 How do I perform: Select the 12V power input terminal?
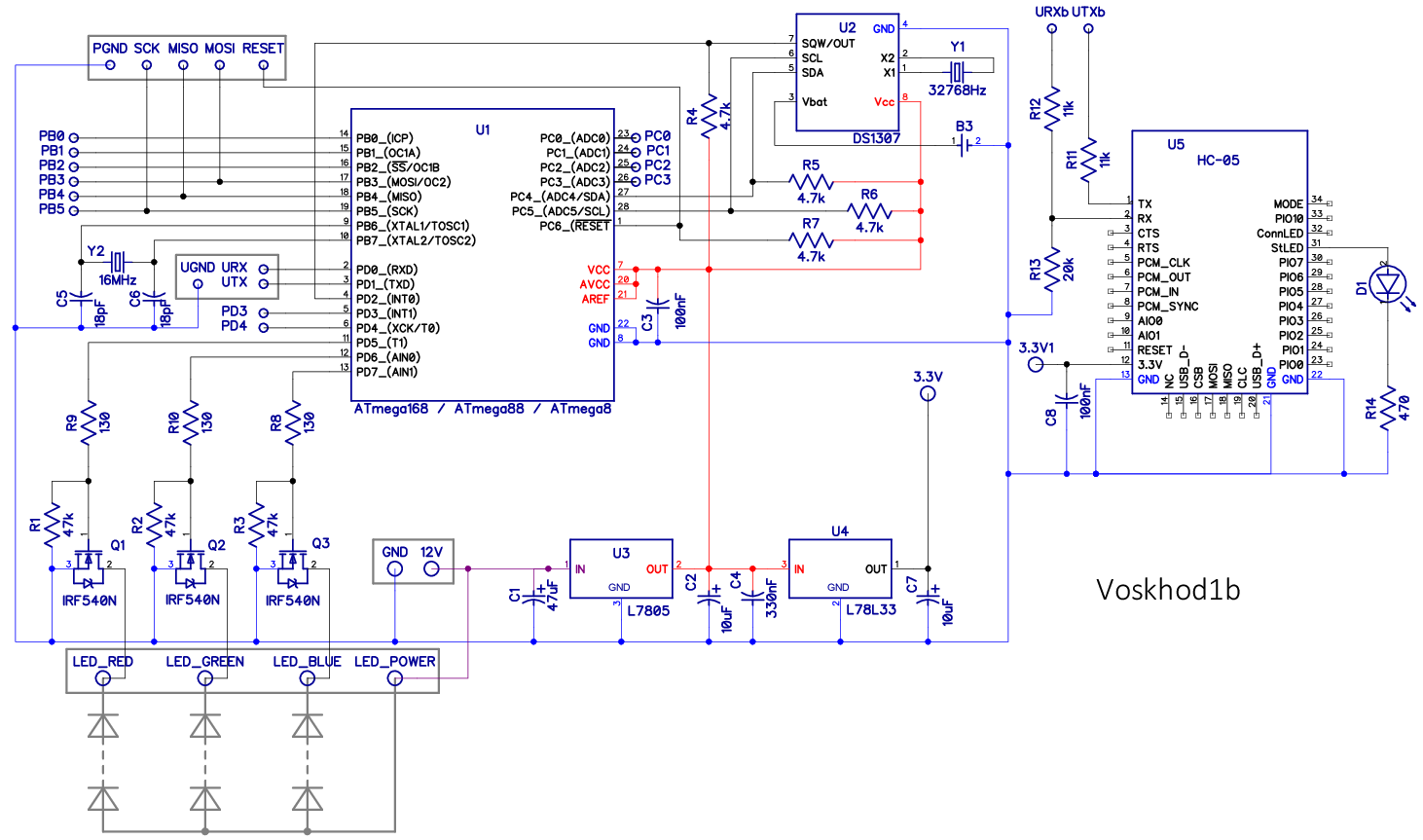[432, 568]
